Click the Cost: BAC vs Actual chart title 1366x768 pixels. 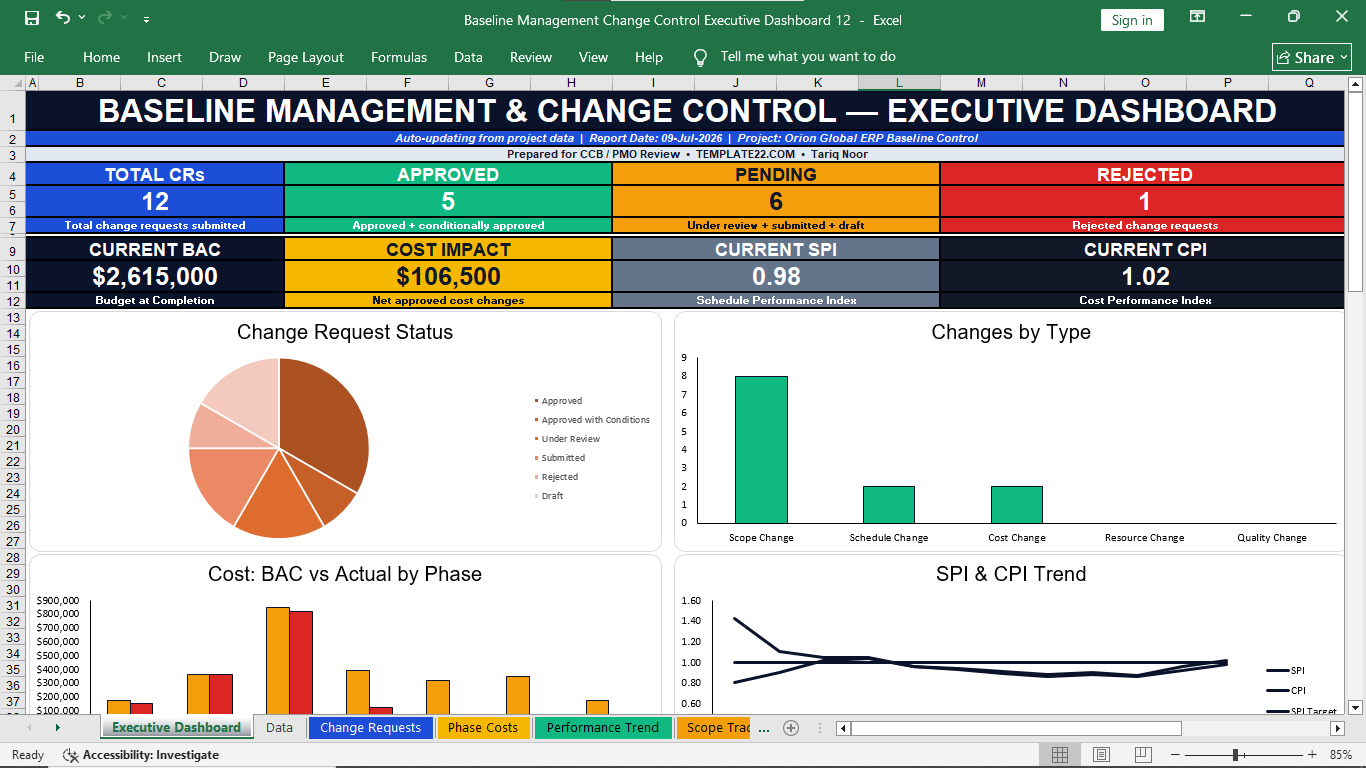pos(345,574)
